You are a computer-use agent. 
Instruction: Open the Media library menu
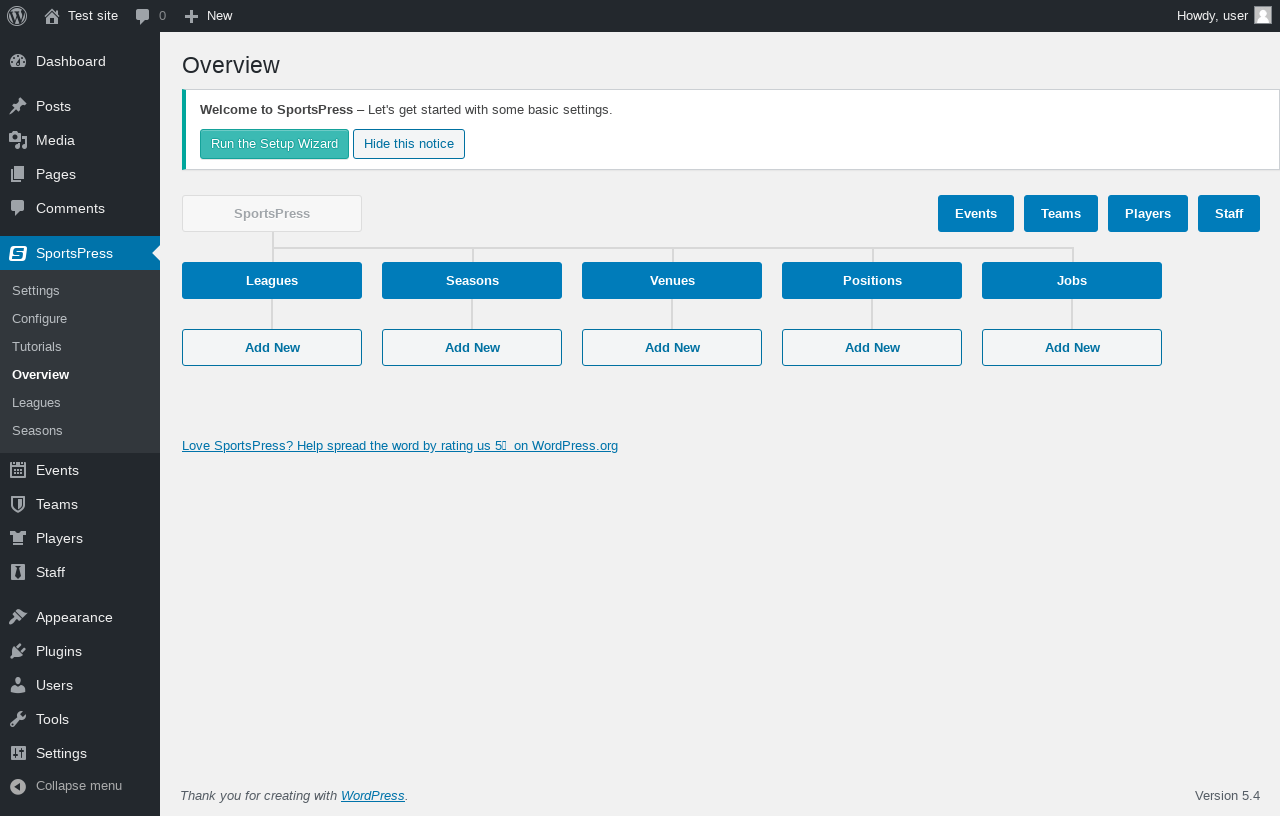tap(80, 140)
